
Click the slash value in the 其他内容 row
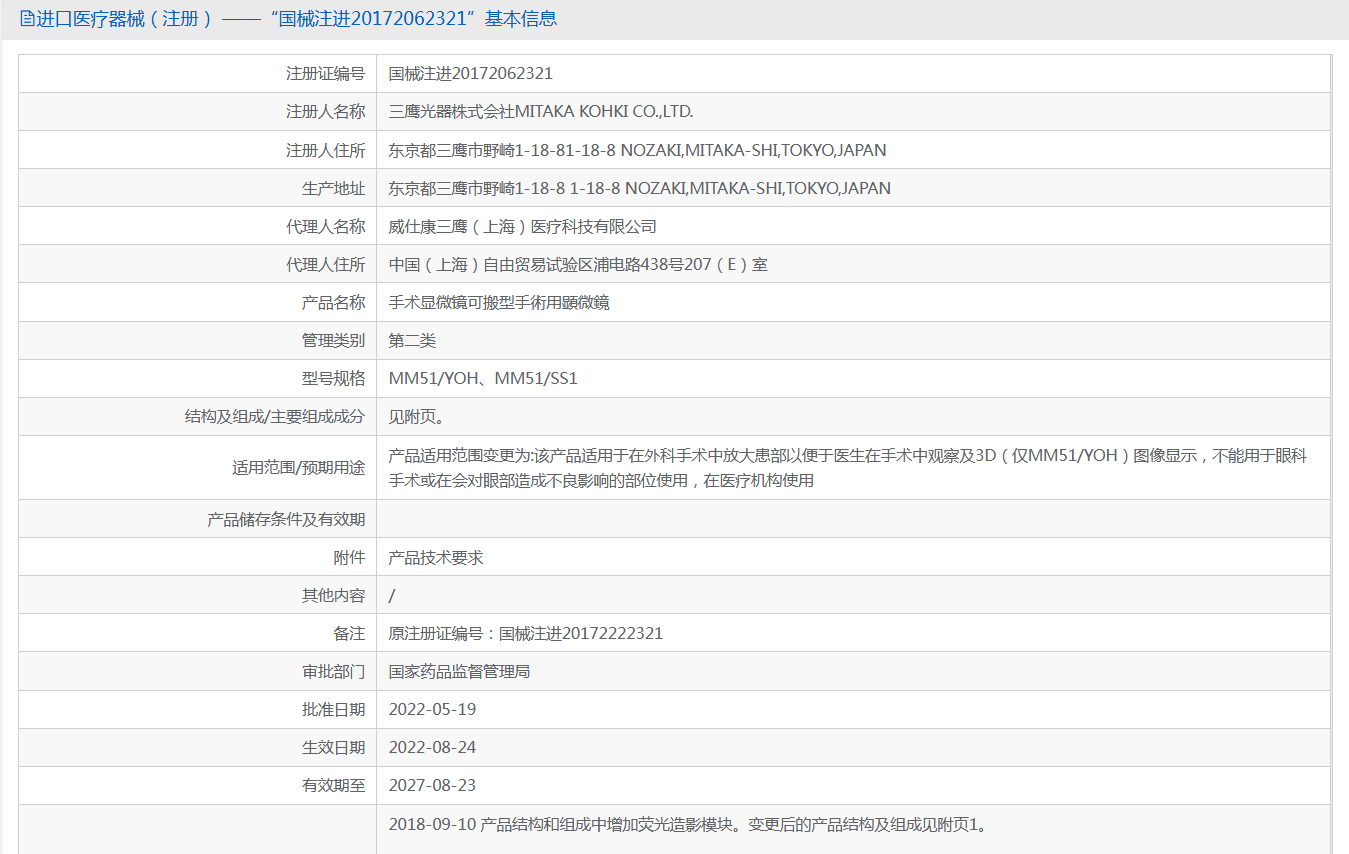392,595
